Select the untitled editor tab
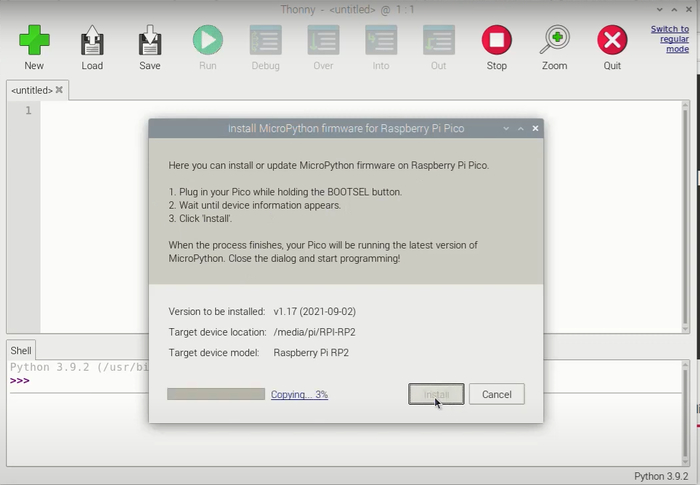Screen dimensions: 700x485 pyautogui.click(x=32, y=90)
